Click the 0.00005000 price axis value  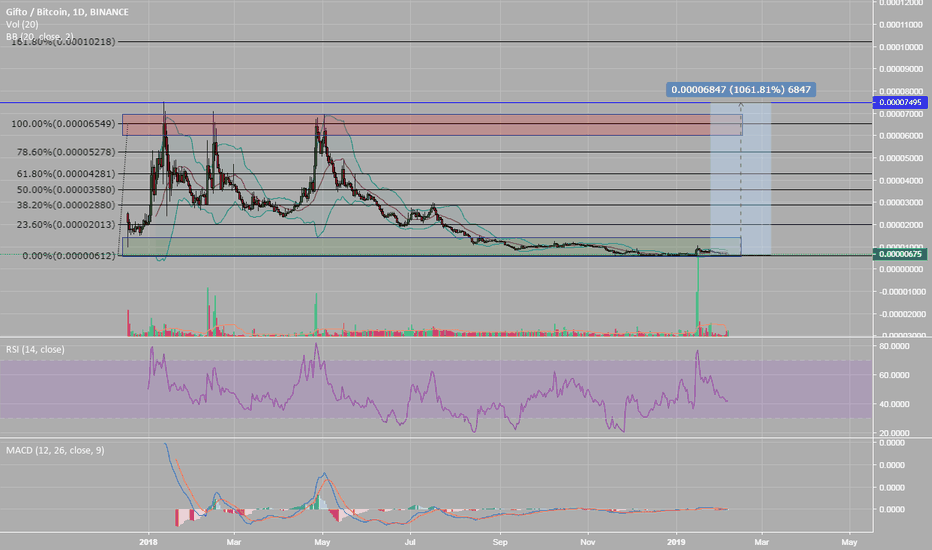click(900, 158)
